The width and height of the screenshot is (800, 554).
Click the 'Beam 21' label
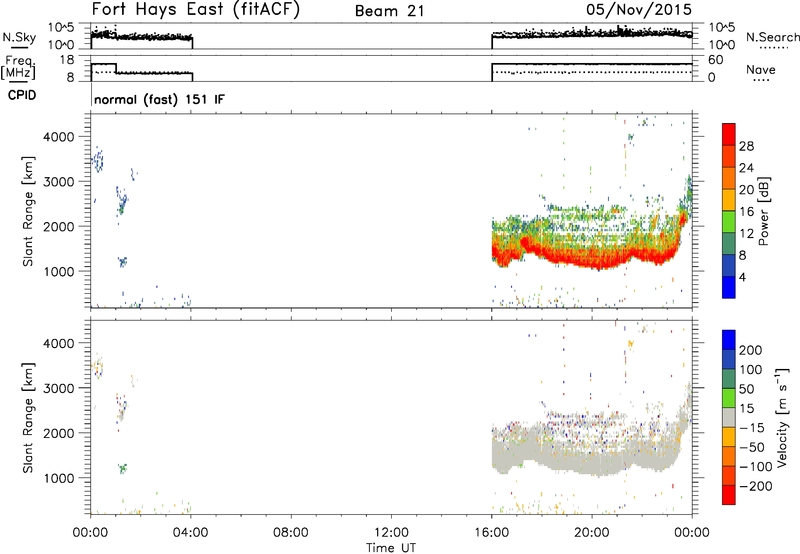(389, 11)
